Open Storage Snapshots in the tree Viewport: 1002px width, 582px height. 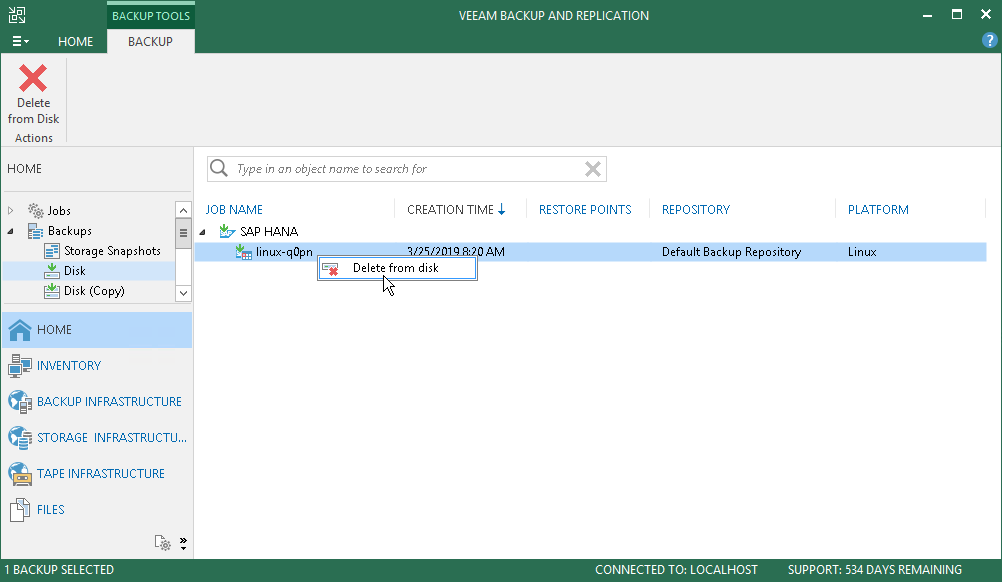pos(112,251)
